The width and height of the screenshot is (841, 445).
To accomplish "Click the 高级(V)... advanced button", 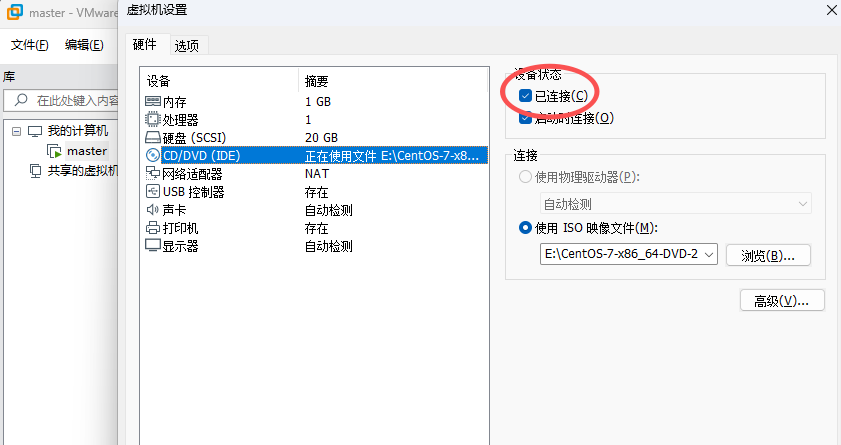I will click(782, 301).
